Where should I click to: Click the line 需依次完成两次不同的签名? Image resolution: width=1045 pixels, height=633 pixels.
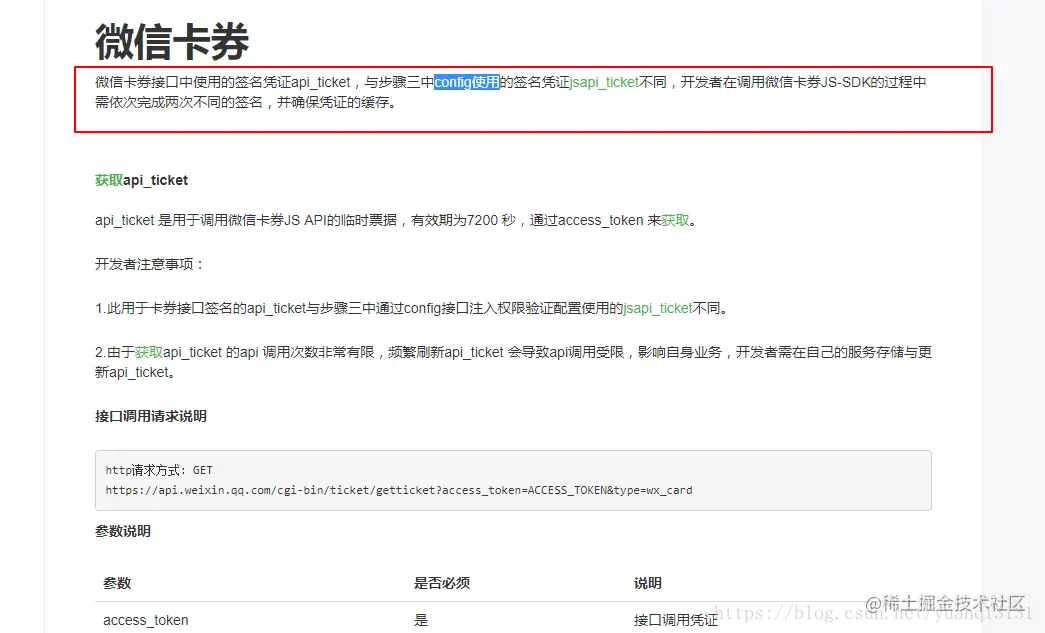(x=247, y=103)
